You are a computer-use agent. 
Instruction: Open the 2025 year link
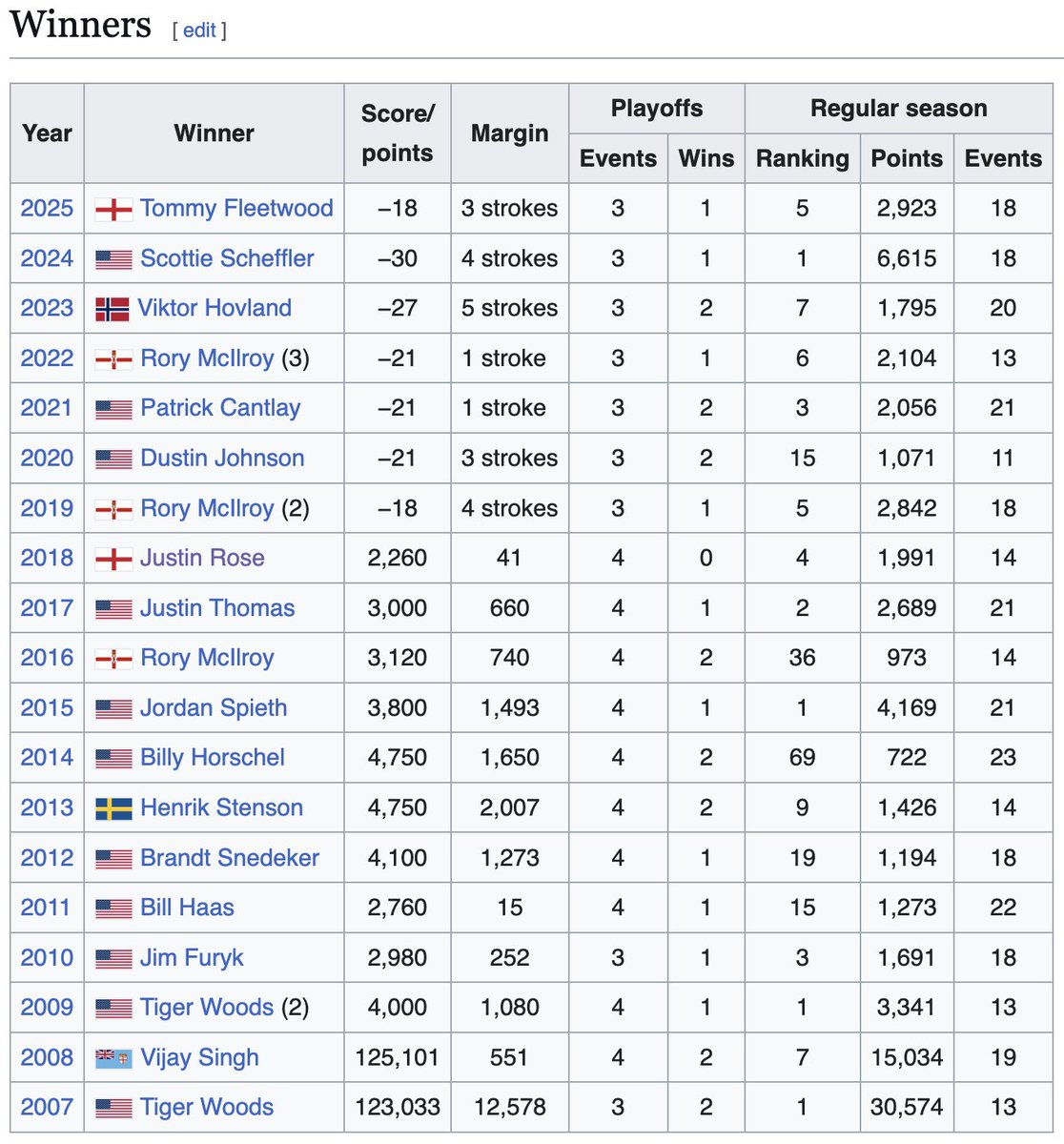[47, 208]
